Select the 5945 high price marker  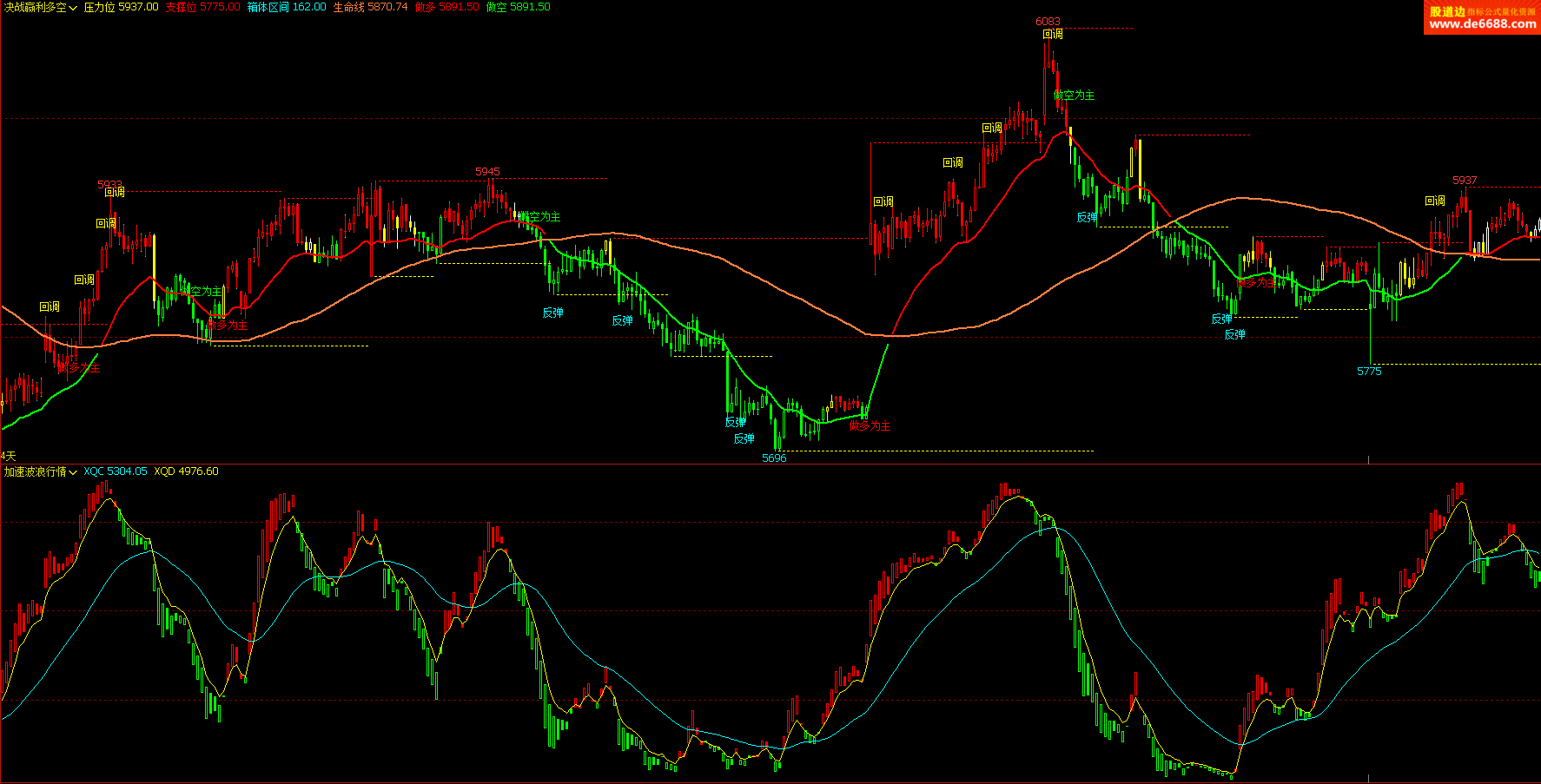pyautogui.click(x=487, y=172)
